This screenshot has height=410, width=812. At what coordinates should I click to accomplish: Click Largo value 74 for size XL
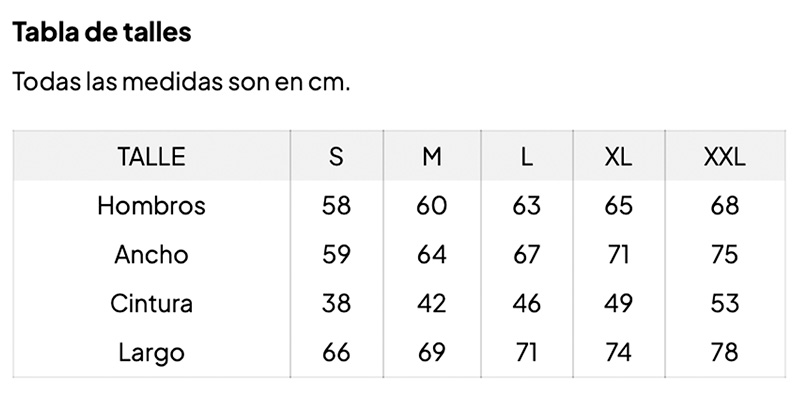point(618,353)
